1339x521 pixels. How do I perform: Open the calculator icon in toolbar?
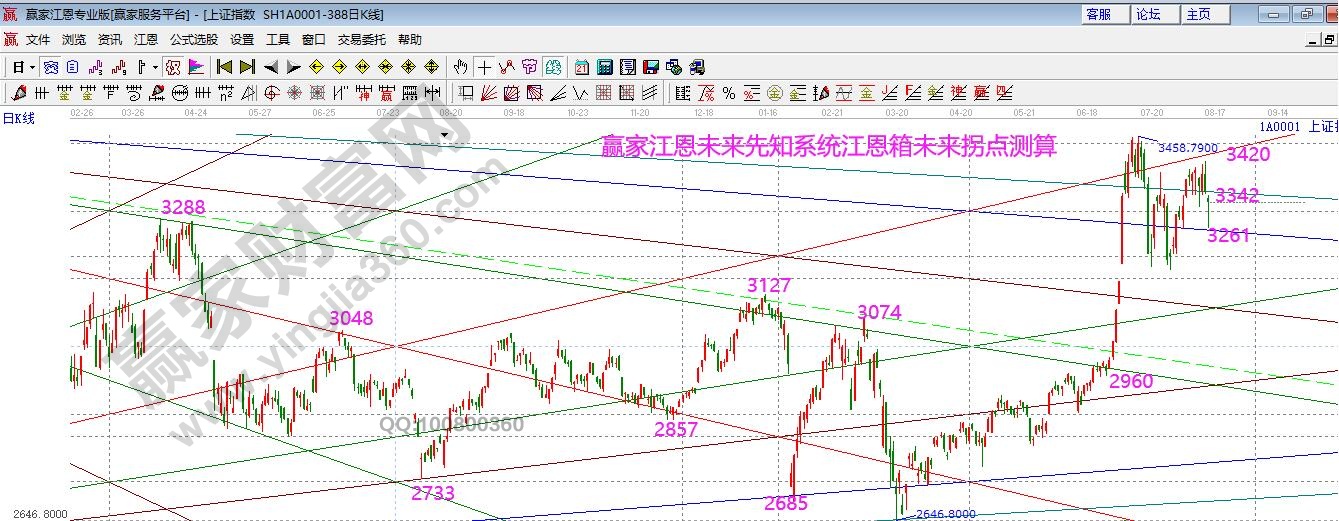pos(605,67)
